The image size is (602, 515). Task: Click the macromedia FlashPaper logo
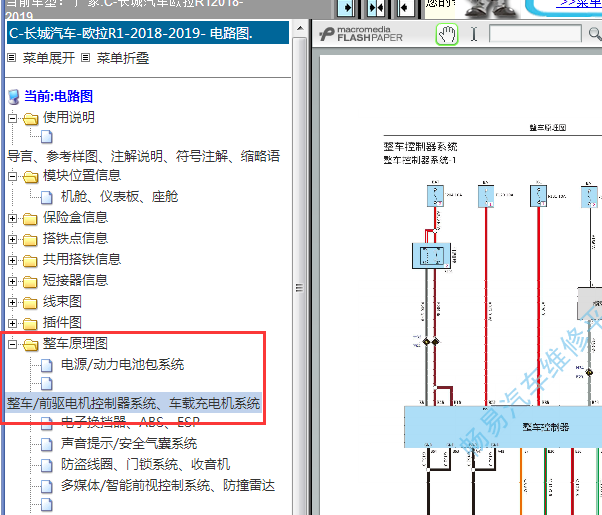[x=361, y=34]
